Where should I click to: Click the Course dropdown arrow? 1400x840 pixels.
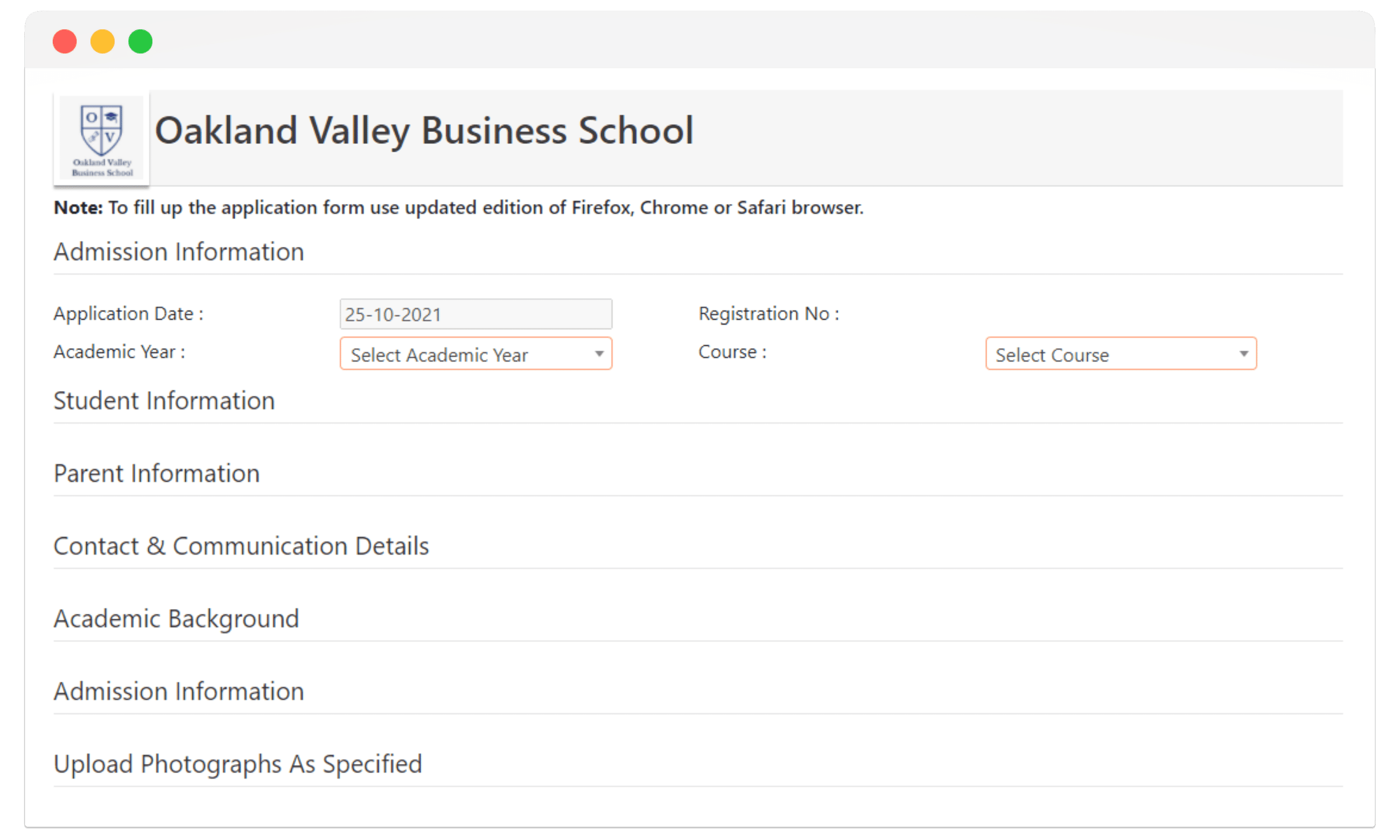pos(1243,354)
